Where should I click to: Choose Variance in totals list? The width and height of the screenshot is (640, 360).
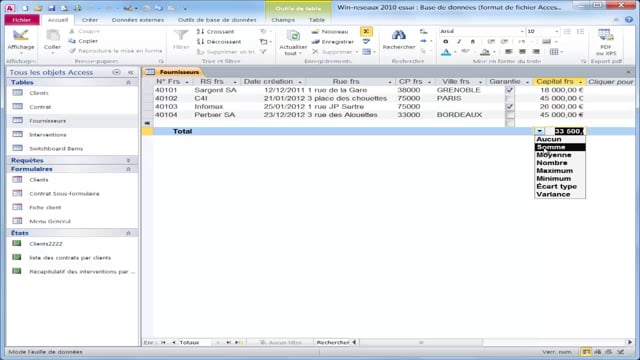(560, 194)
